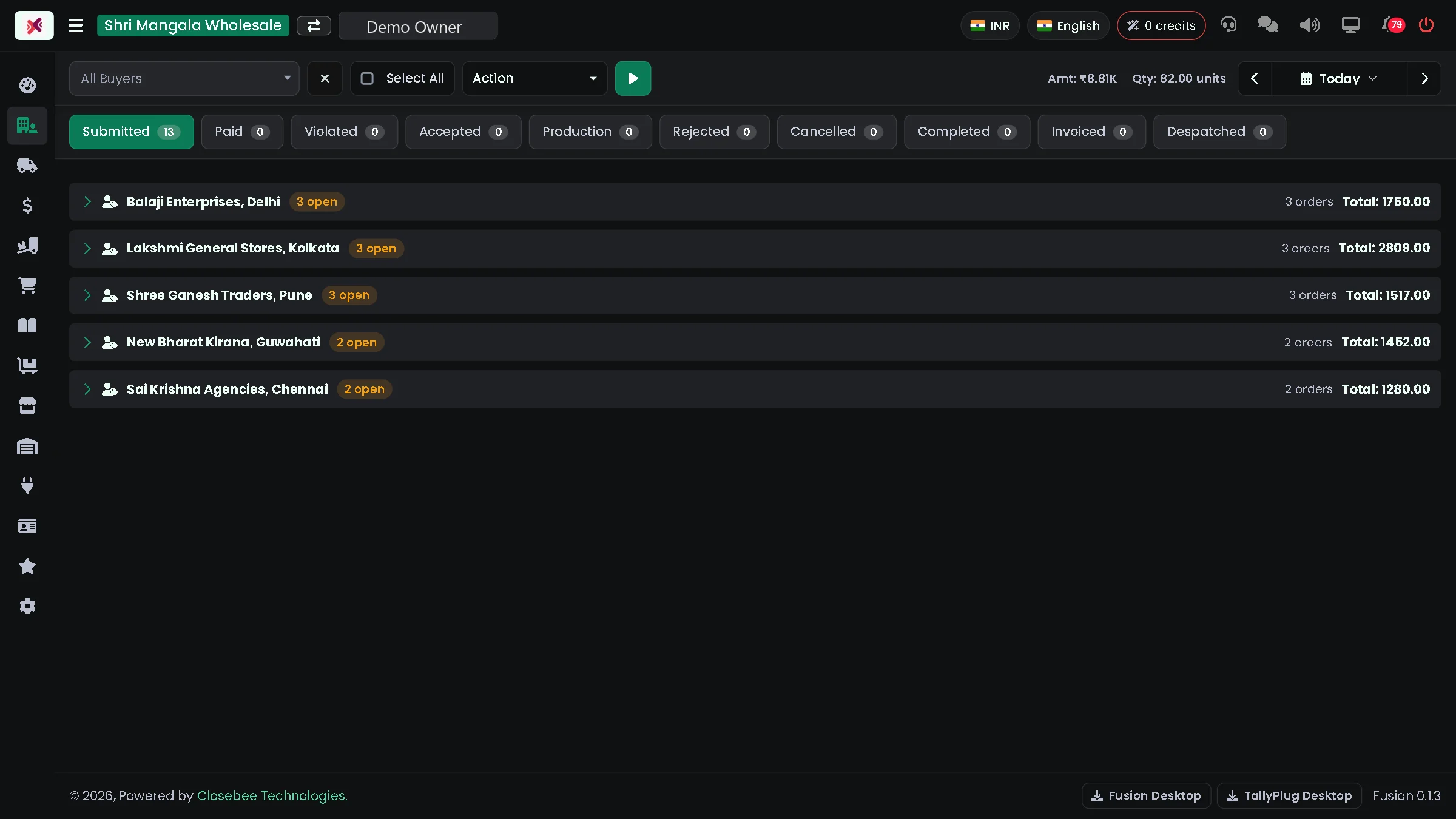The width and height of the screenshot is (1456, 819).
Task: Open the delivery truck sidebar icon
Action: 27,166
